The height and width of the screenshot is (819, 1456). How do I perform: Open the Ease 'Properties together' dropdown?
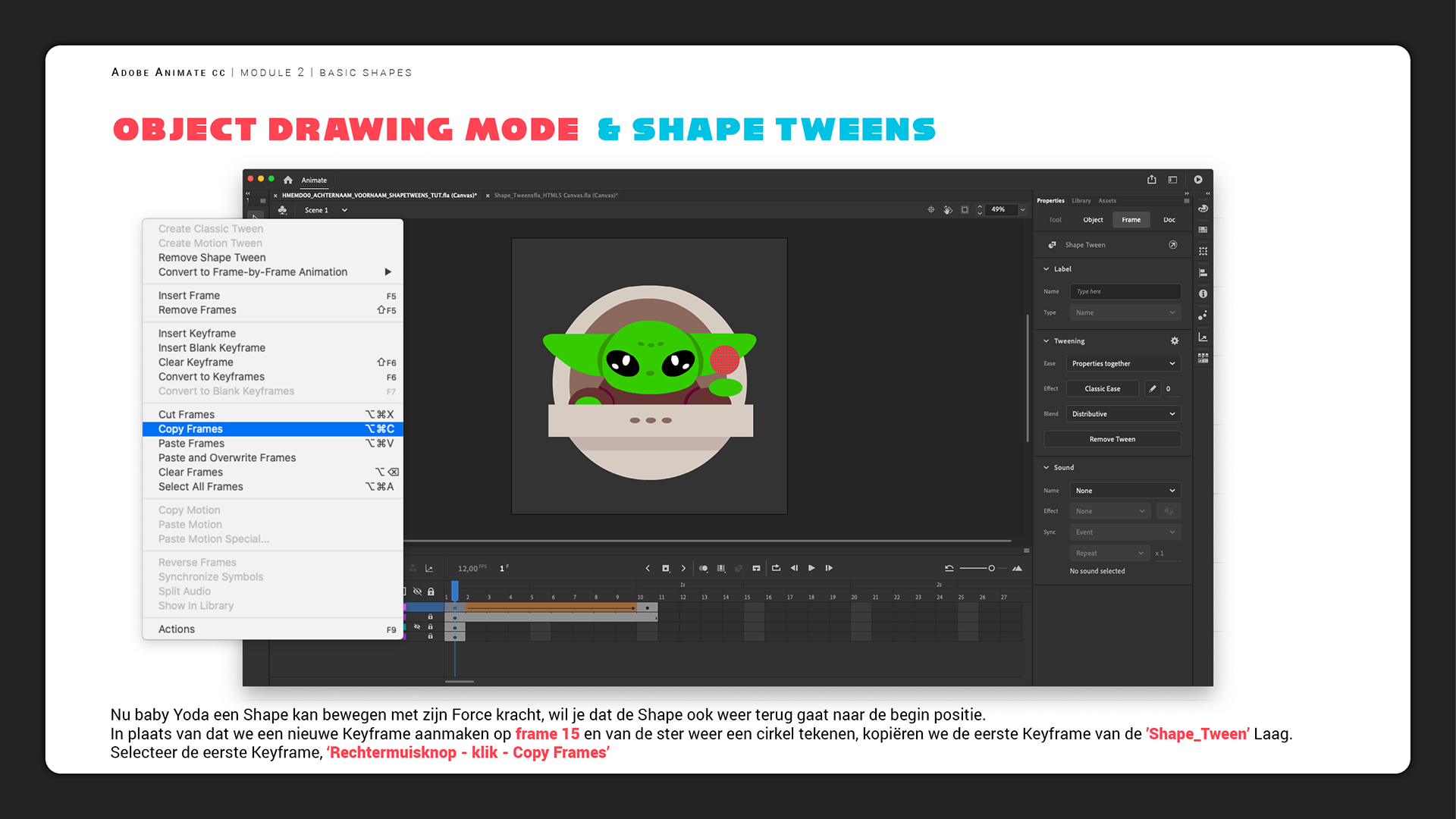coord(1123,364)
